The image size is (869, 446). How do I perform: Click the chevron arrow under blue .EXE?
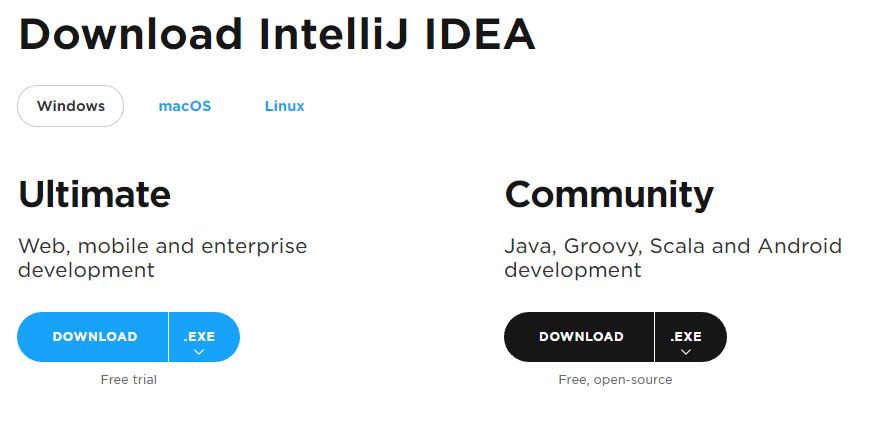click(x=200, y=351)
